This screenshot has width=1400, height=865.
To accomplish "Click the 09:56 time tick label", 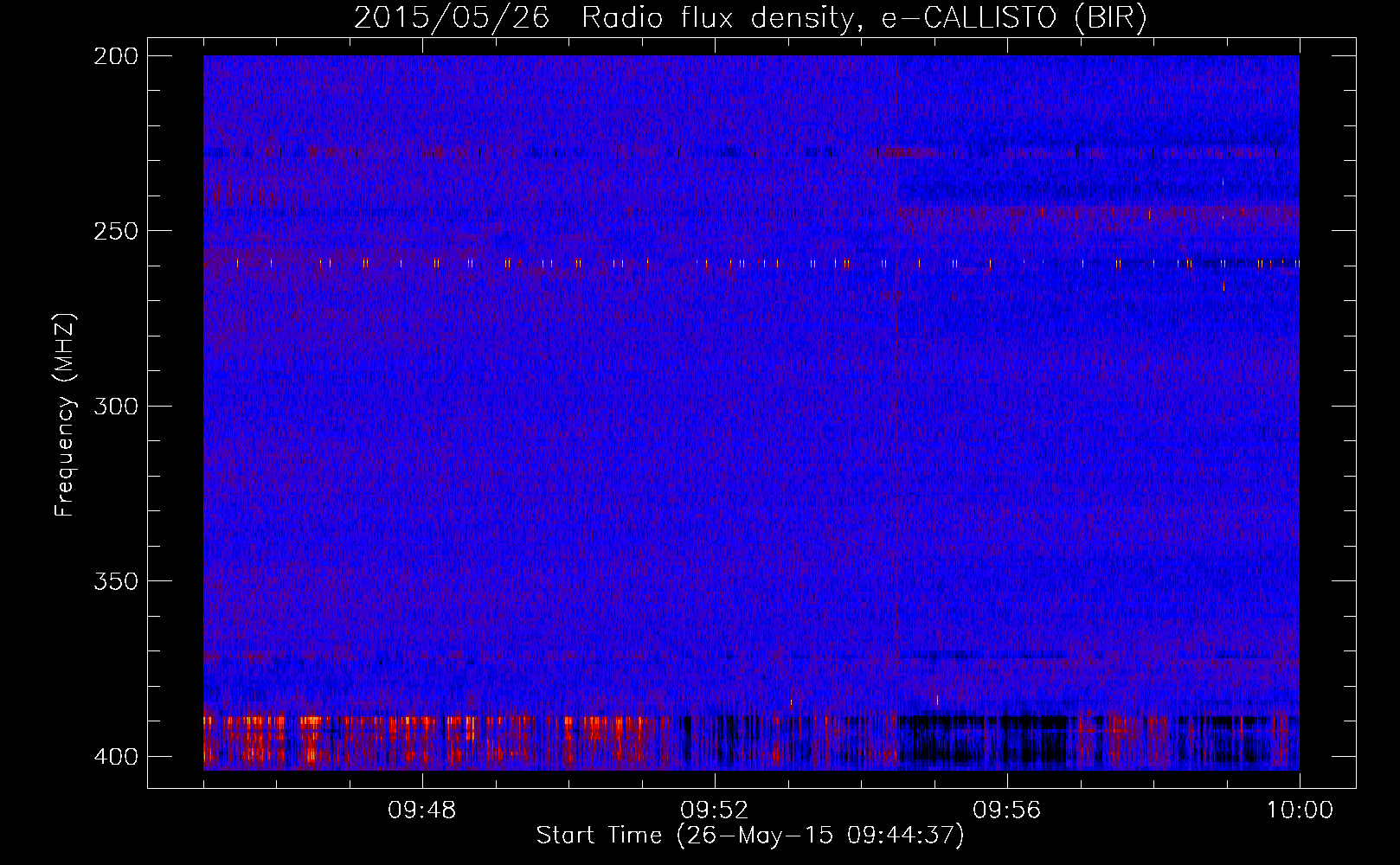I will 1007,811.
